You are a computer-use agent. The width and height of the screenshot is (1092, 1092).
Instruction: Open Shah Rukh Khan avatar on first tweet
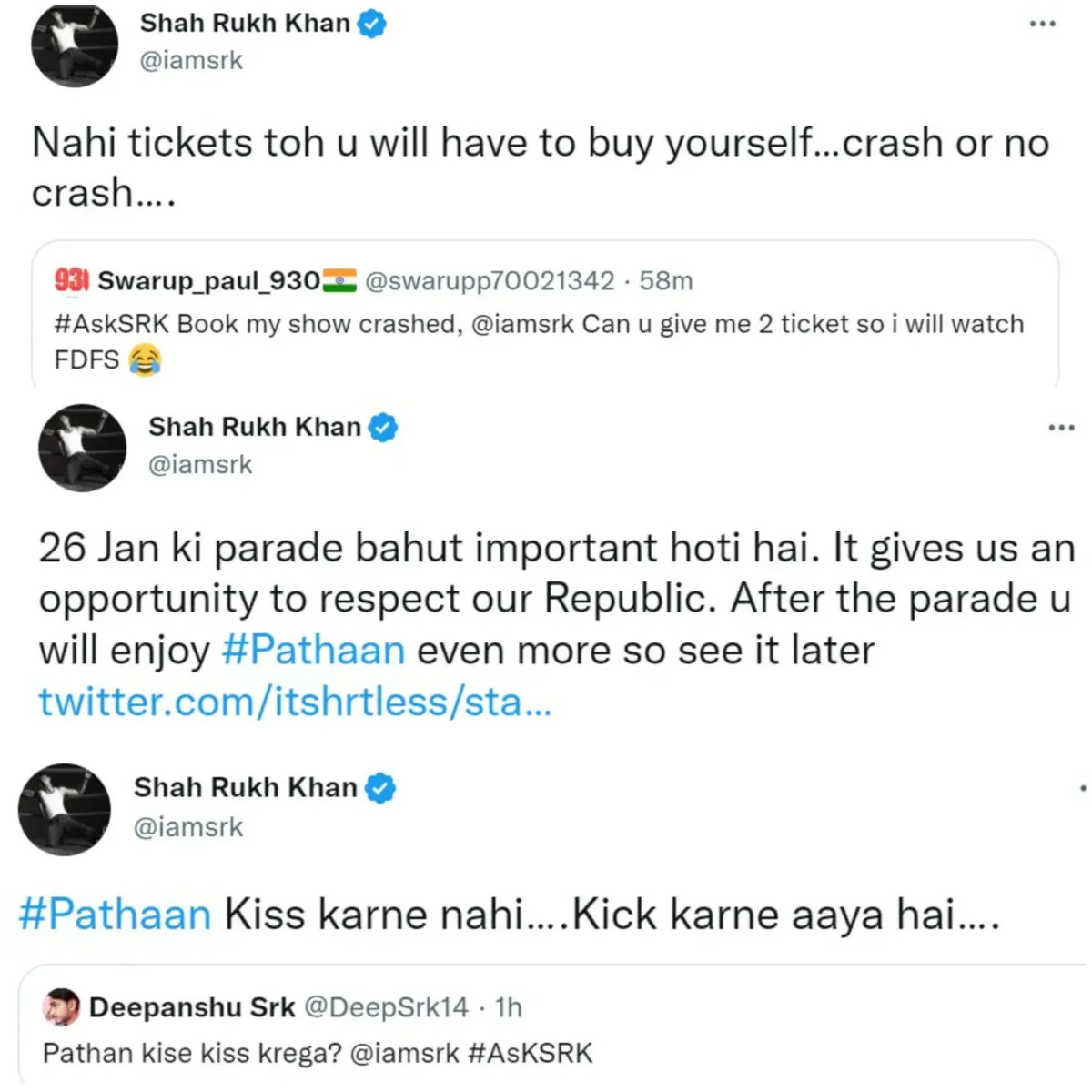pos(75,45)
